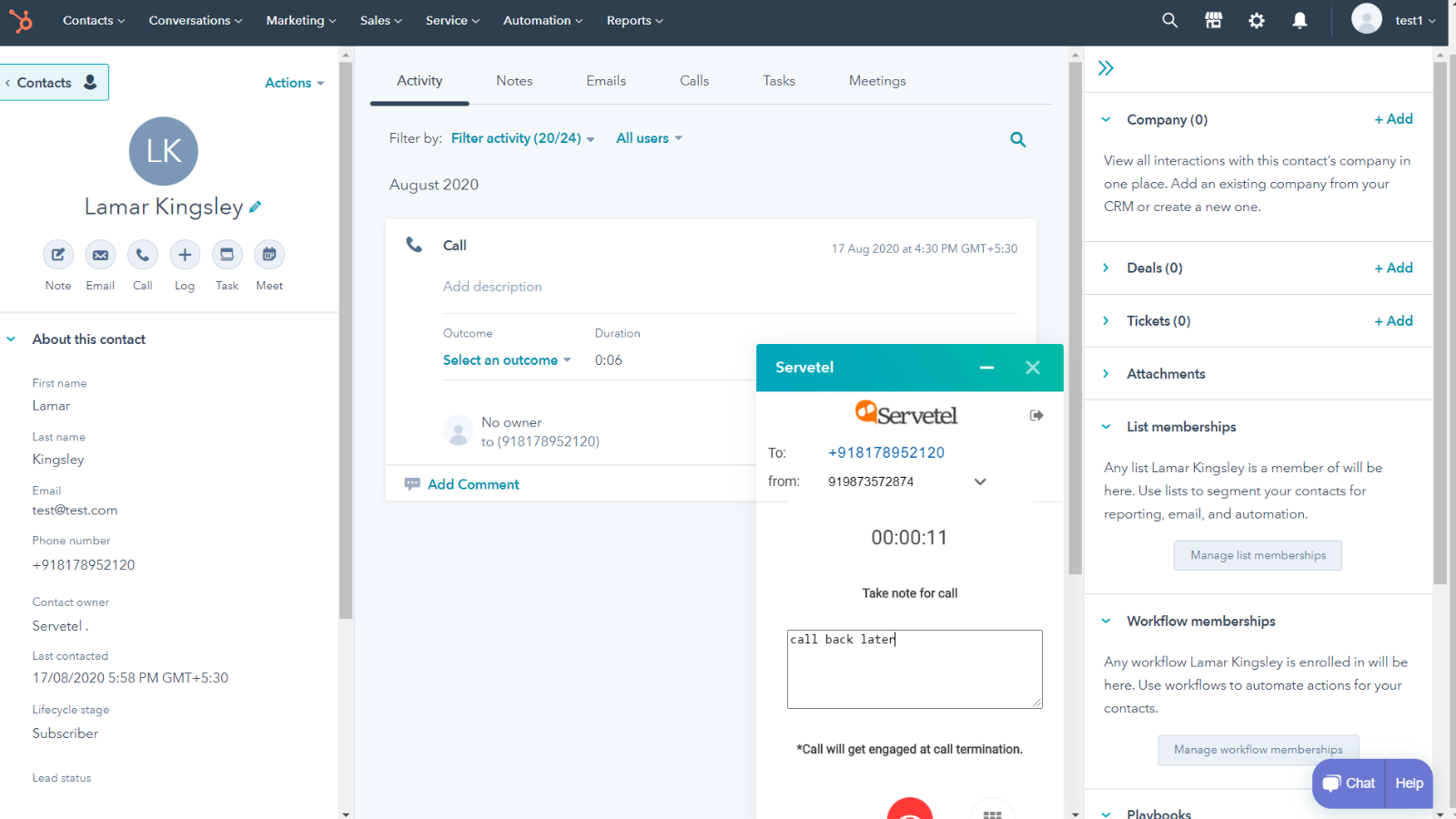Expand the Tickets (0) section
Screen dimensions: 1456x819
pos(1106,320)
